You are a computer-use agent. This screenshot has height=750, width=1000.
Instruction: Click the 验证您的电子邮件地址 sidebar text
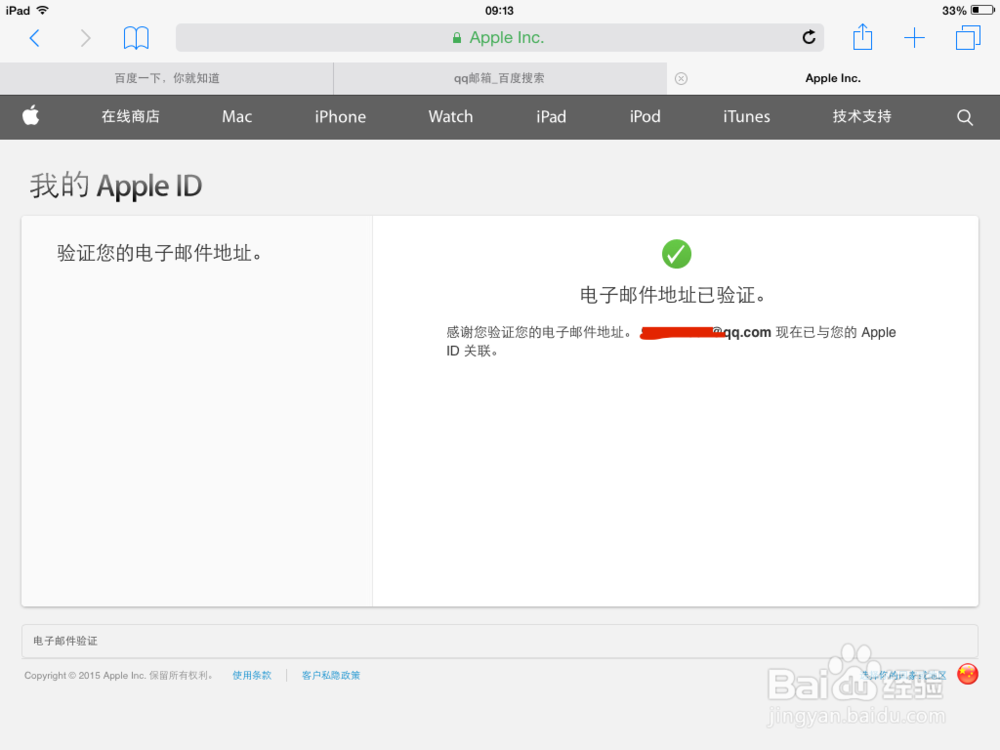point(159,253)
